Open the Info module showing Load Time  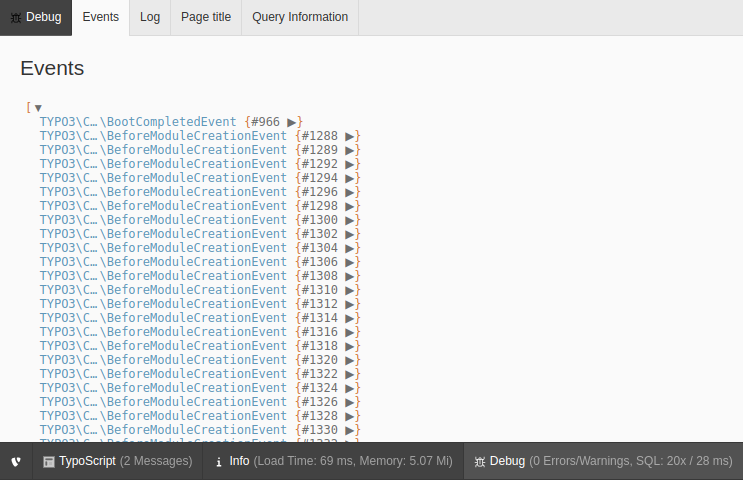(333, 461)
